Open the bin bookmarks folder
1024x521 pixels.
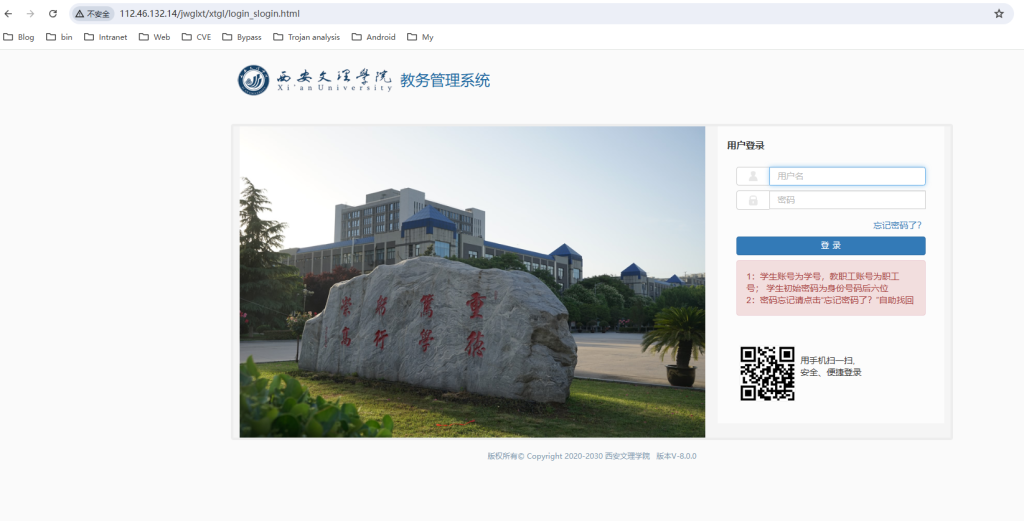59,37
